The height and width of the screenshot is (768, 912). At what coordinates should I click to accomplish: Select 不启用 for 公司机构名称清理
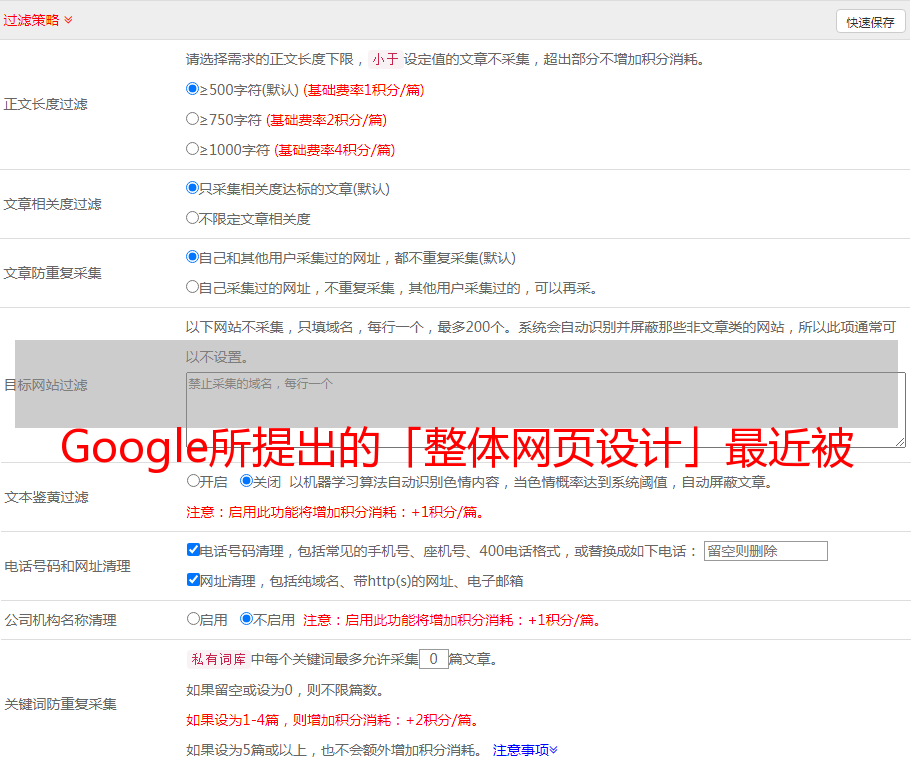(x=247, y=619)
